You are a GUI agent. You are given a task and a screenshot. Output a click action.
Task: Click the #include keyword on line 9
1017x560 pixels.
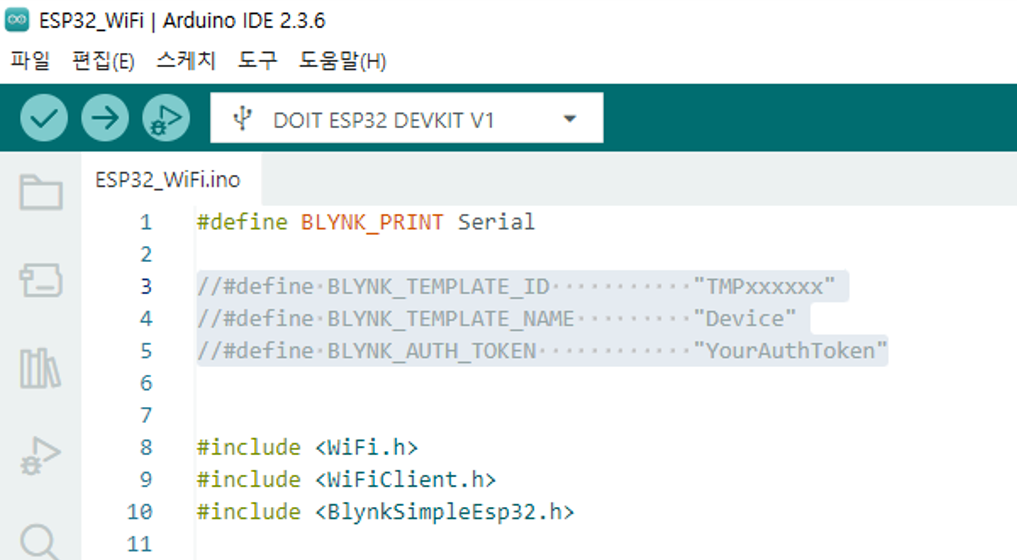pyautogui.click(x=248, y=480)
